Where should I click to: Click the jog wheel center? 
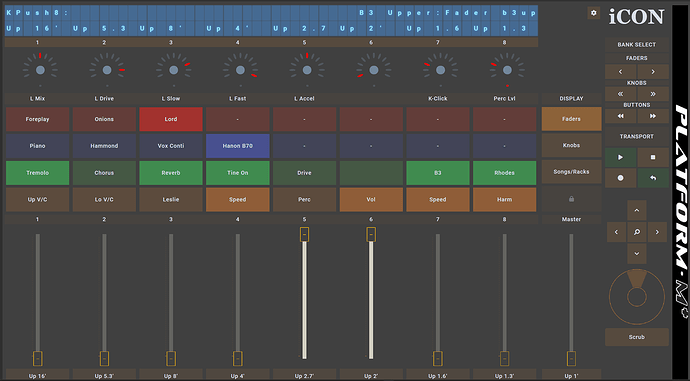click(637, 297)
